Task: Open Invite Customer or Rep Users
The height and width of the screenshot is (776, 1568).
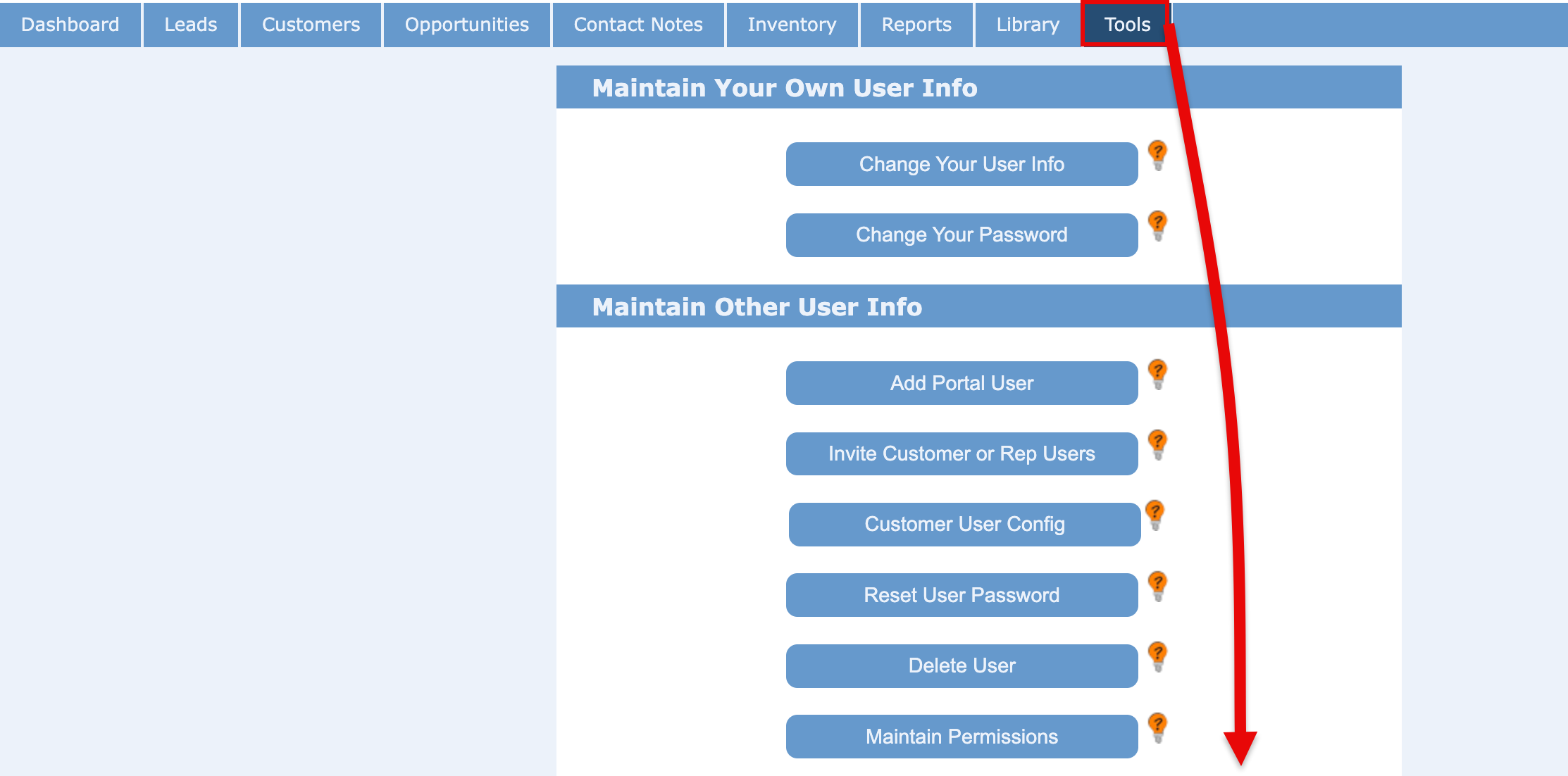Action: 962,453
